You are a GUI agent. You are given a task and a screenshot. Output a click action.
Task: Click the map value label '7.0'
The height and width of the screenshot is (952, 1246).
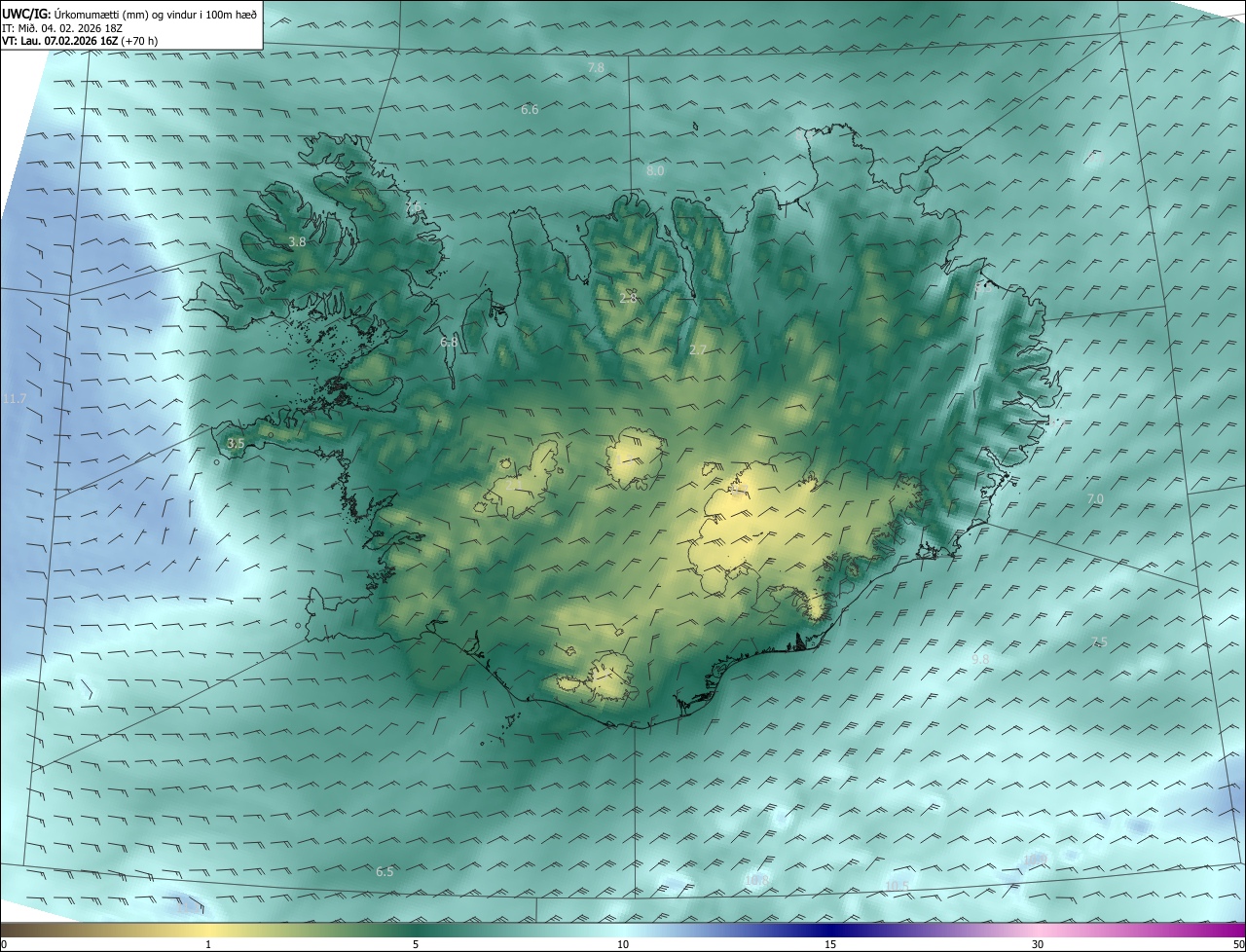[1095, 499]
